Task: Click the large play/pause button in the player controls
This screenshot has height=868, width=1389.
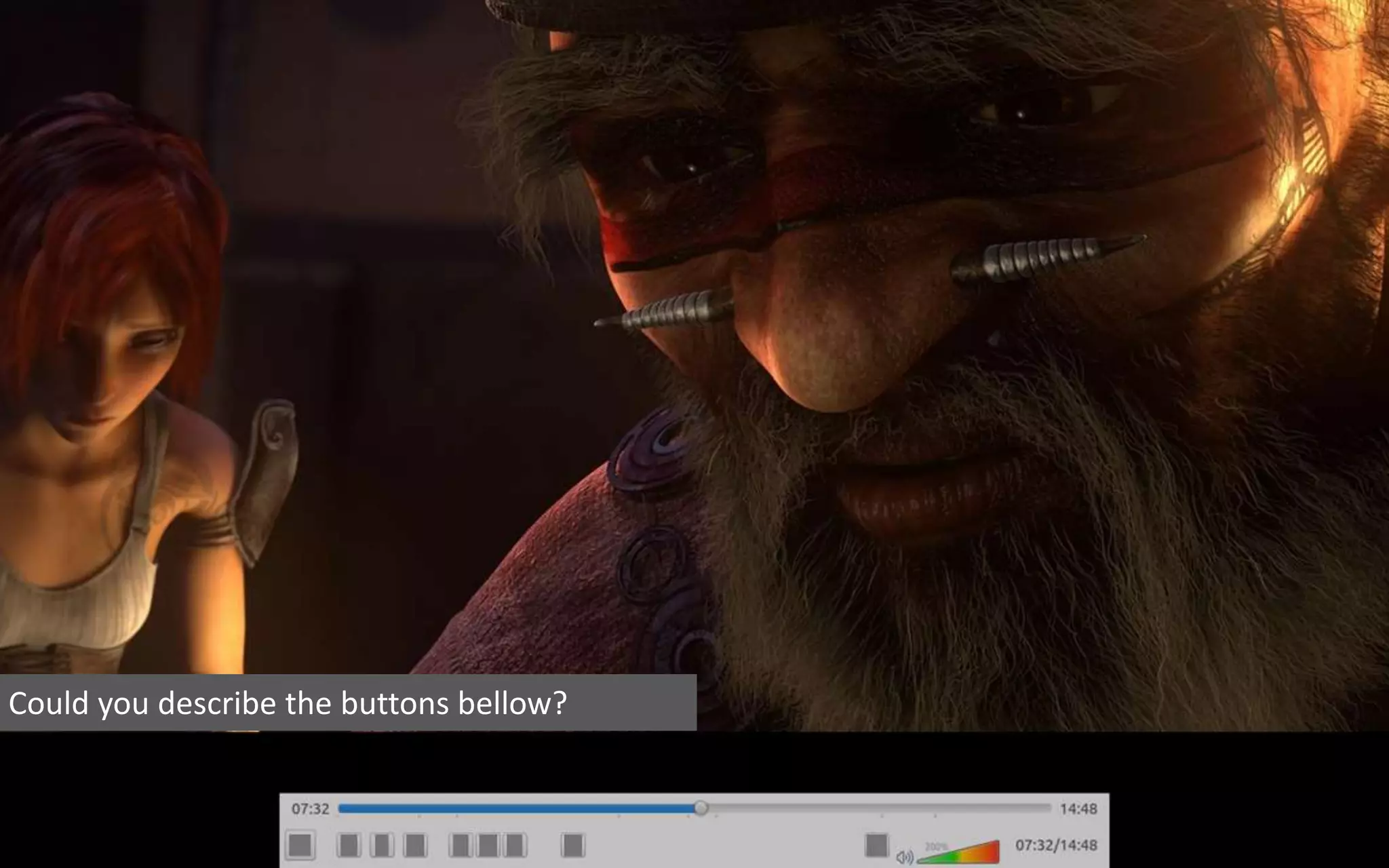Action: pos(300,845)
